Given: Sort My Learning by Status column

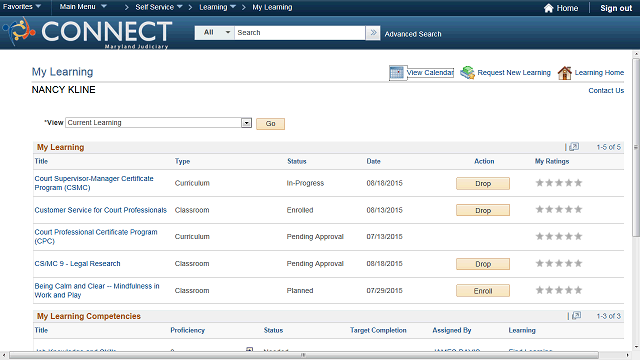Looking at the screenshot, I should point(297,161).
